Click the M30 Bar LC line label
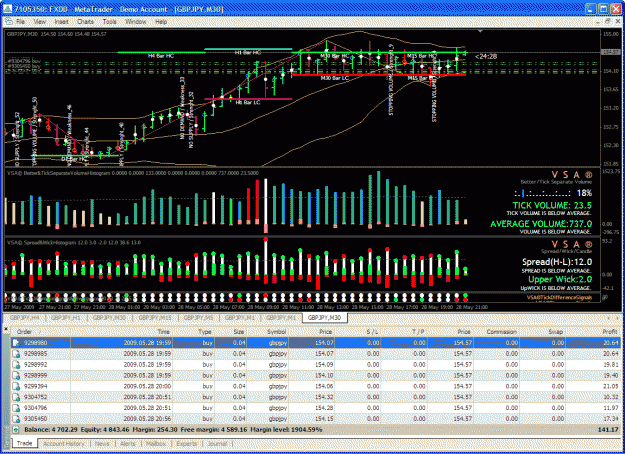The width and height of the screenshot is (625, 454). pos(335,78)
